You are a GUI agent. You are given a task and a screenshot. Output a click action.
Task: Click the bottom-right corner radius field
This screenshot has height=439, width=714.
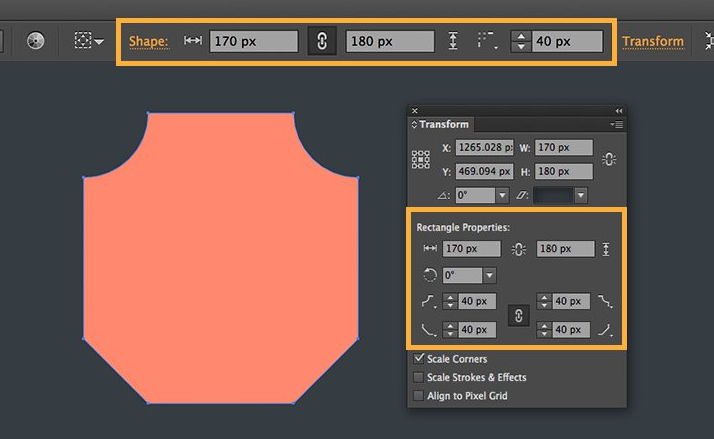[571, 330]
